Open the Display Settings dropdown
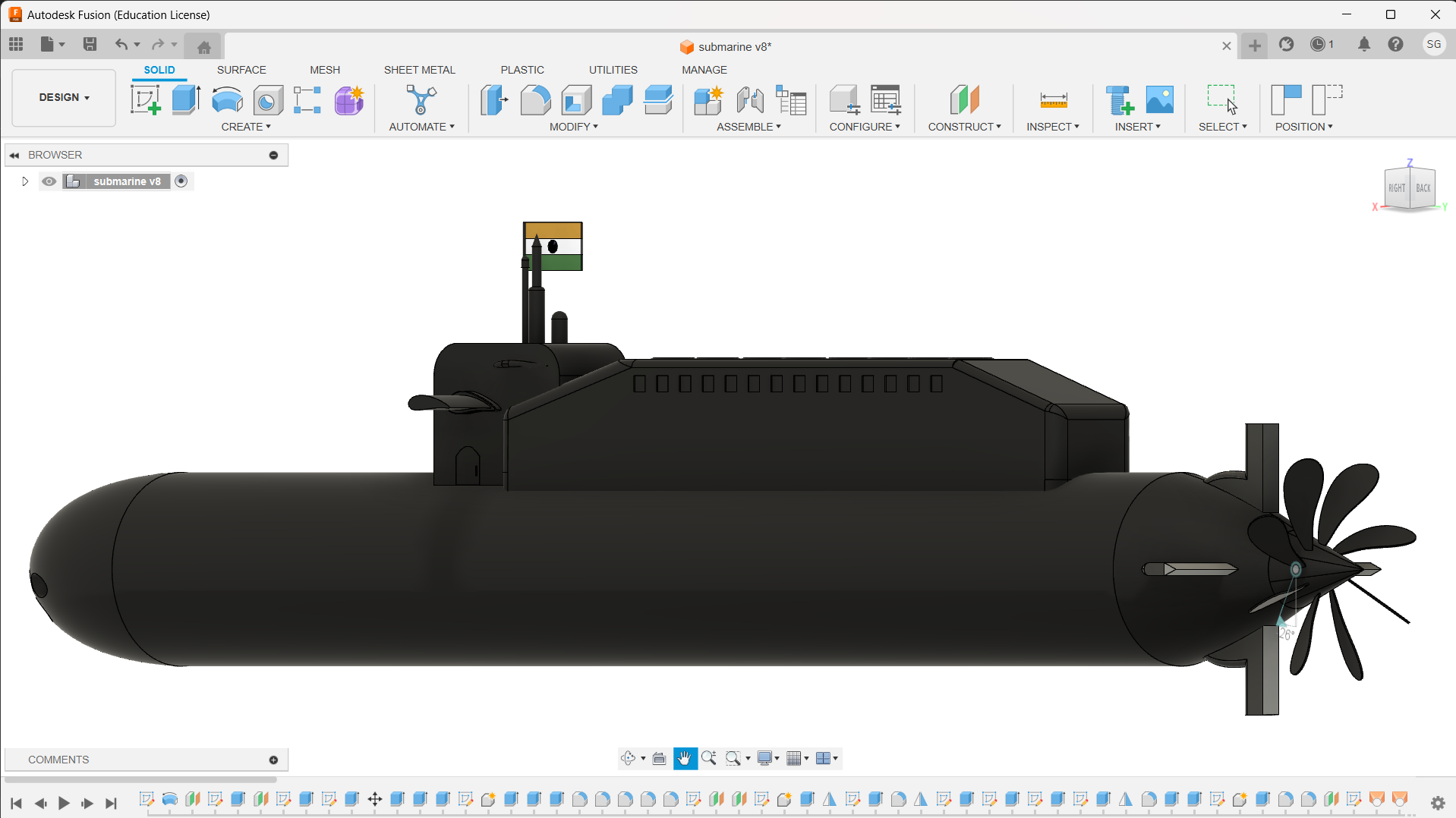1456x818 pixels. pos(768,758)
